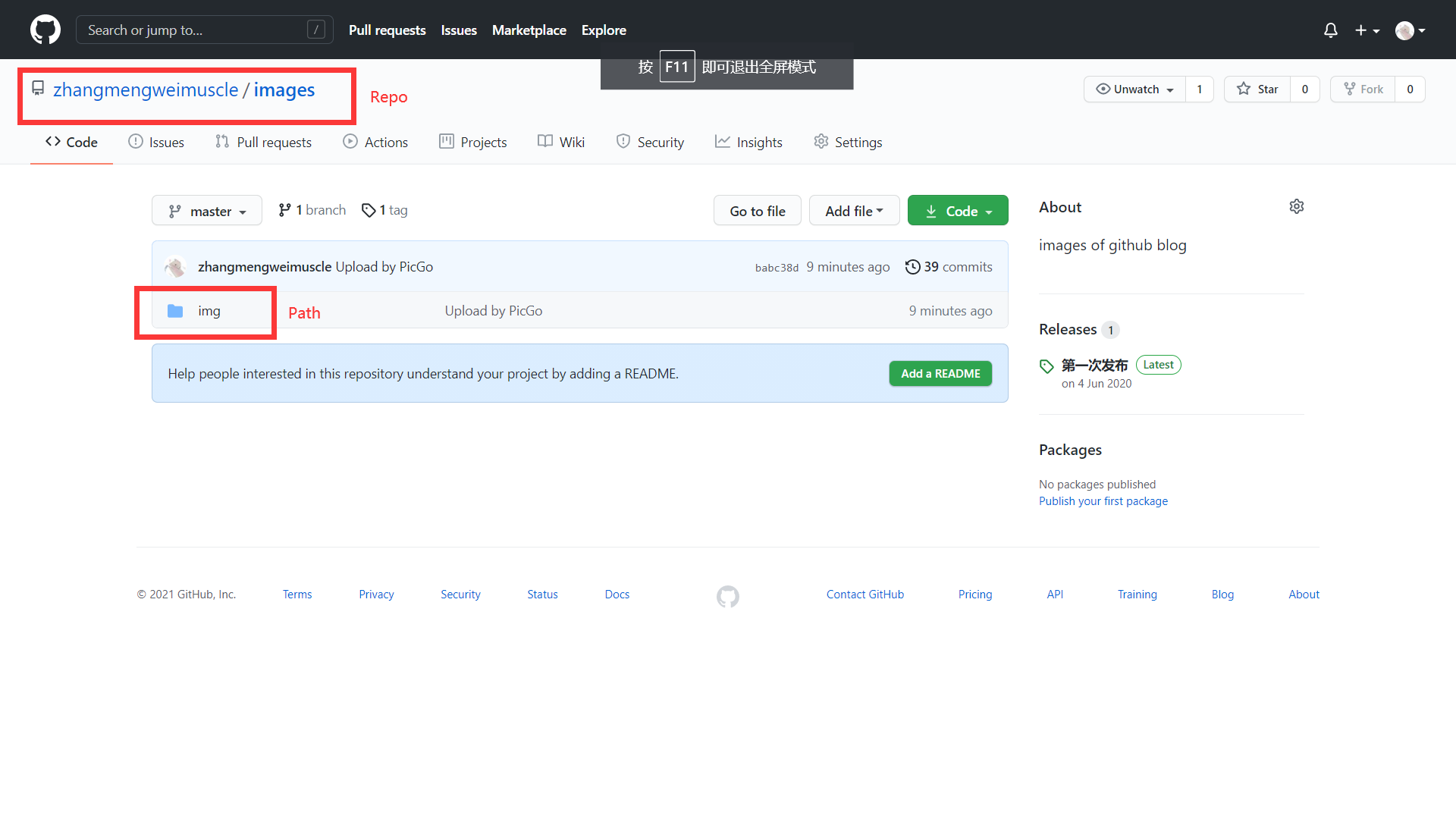Open footer Status link
Image resolution: width=1456 pixels, height=819 pixels.
pyautogui.click(x=542, y=595)
